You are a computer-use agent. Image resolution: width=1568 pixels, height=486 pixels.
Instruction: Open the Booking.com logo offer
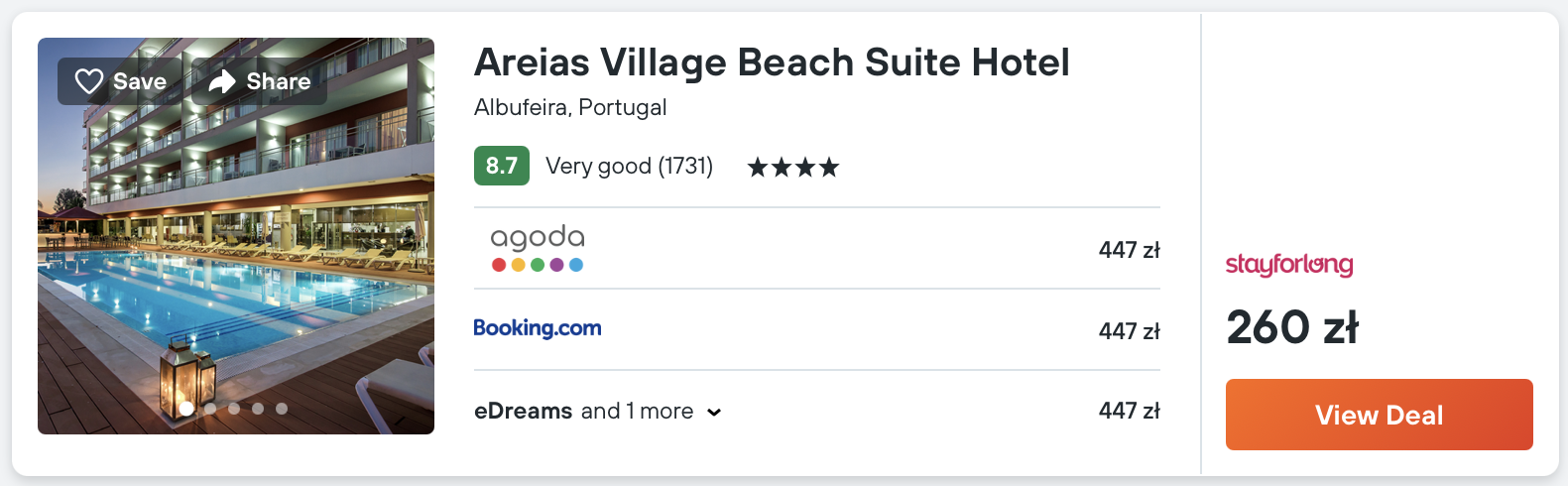click(538, 328)
